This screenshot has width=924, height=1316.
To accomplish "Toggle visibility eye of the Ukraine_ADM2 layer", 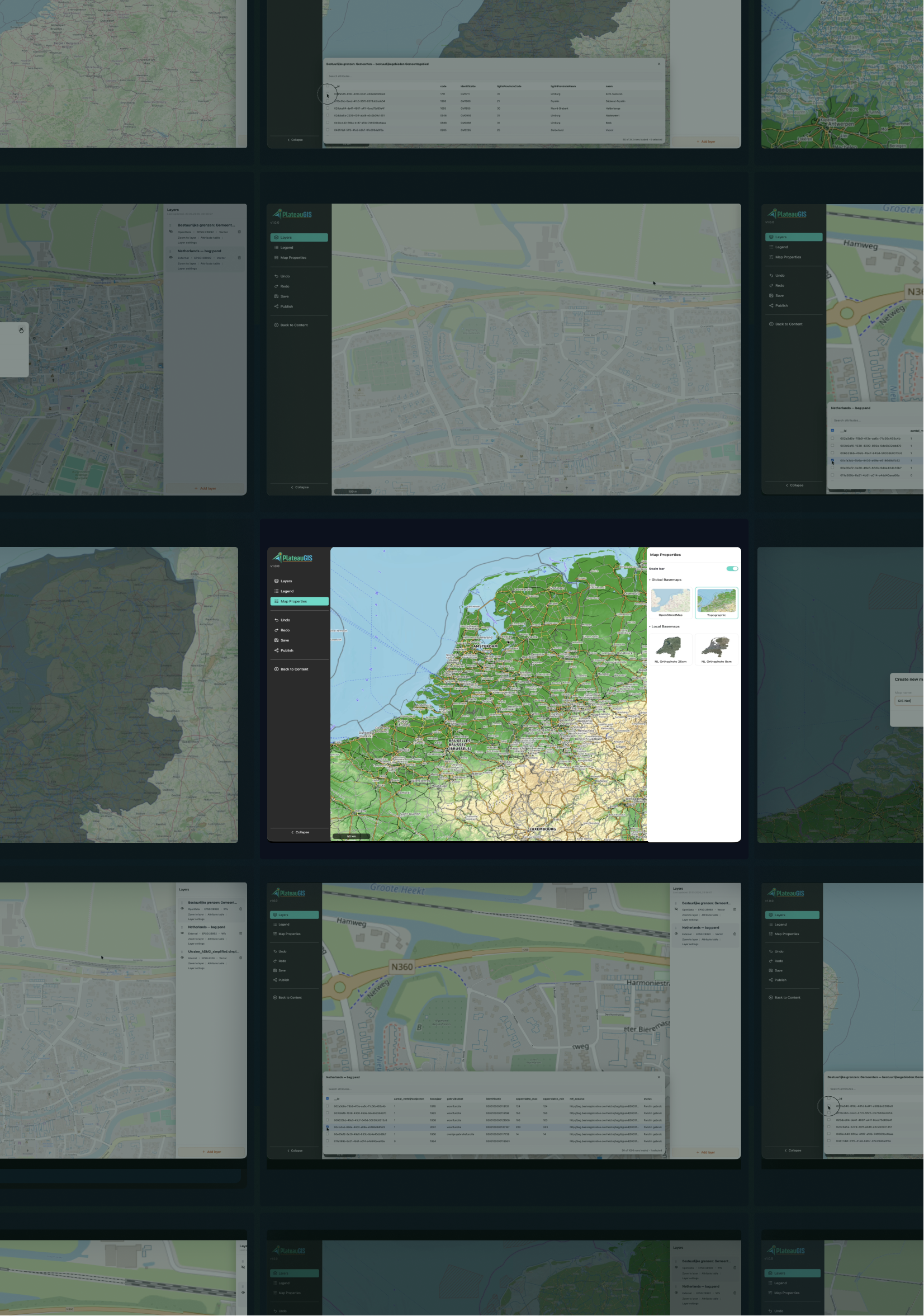I will pos(182,957).
